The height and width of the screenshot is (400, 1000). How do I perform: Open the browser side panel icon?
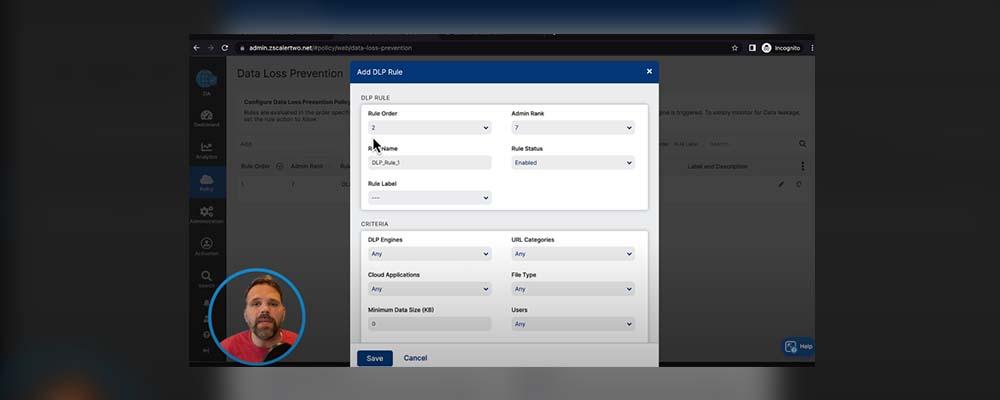click(752, 48)
